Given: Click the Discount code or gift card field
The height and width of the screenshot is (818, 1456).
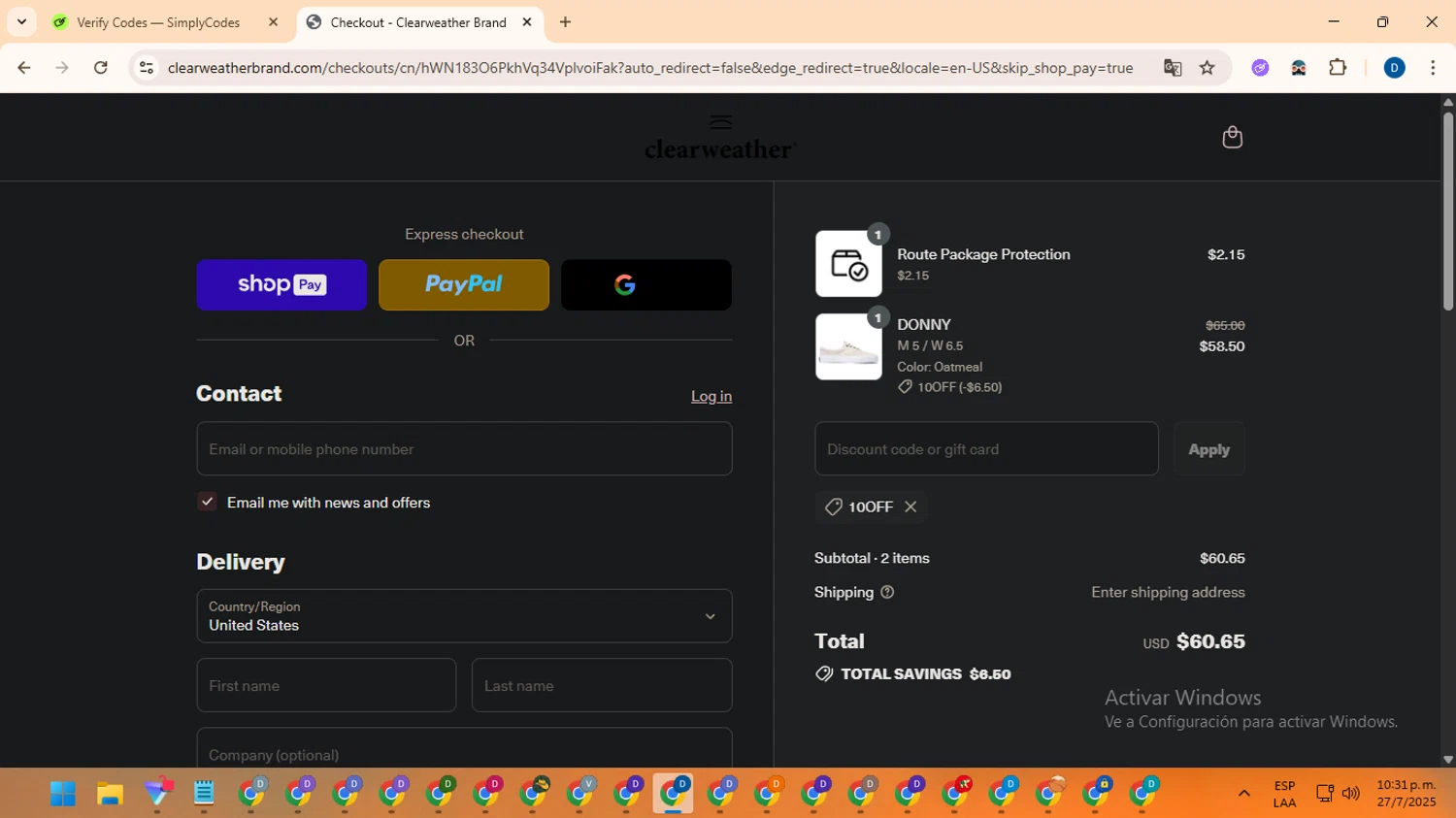Looking at the screenshot, I should coord(986,448).
